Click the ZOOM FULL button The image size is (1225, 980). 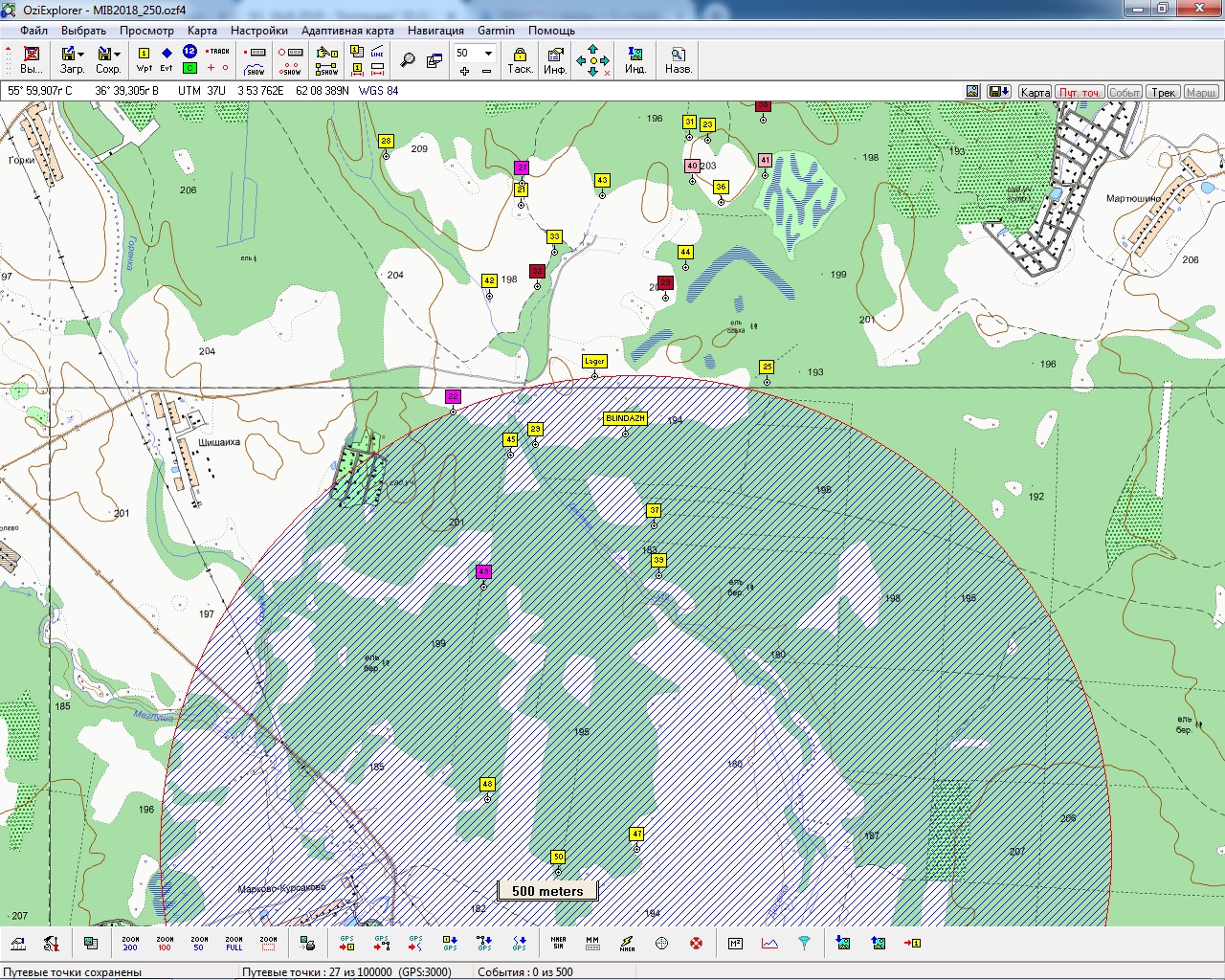tap(234, 944)
